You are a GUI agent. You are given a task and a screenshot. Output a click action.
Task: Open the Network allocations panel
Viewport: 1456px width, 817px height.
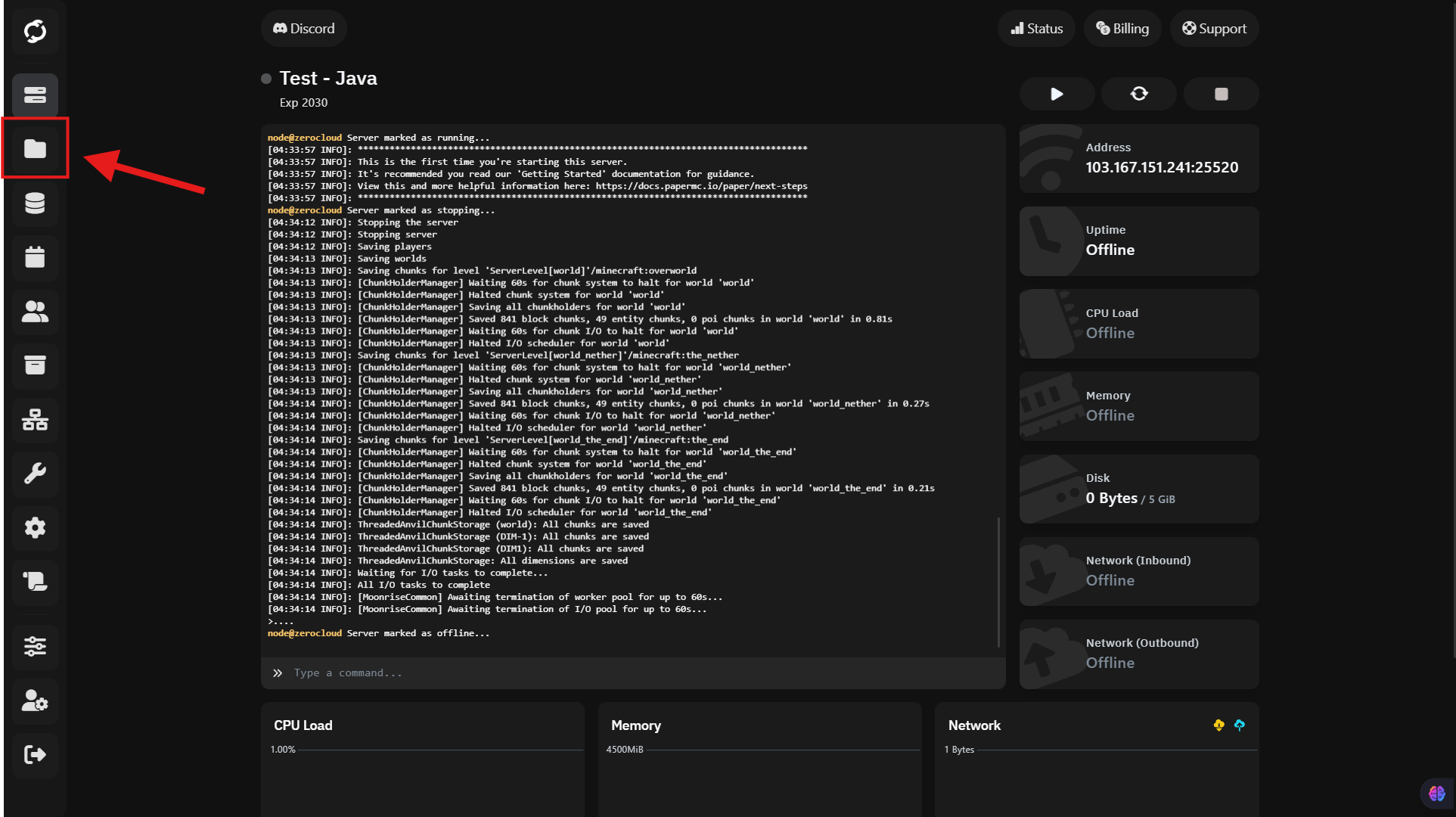[35, 421]
